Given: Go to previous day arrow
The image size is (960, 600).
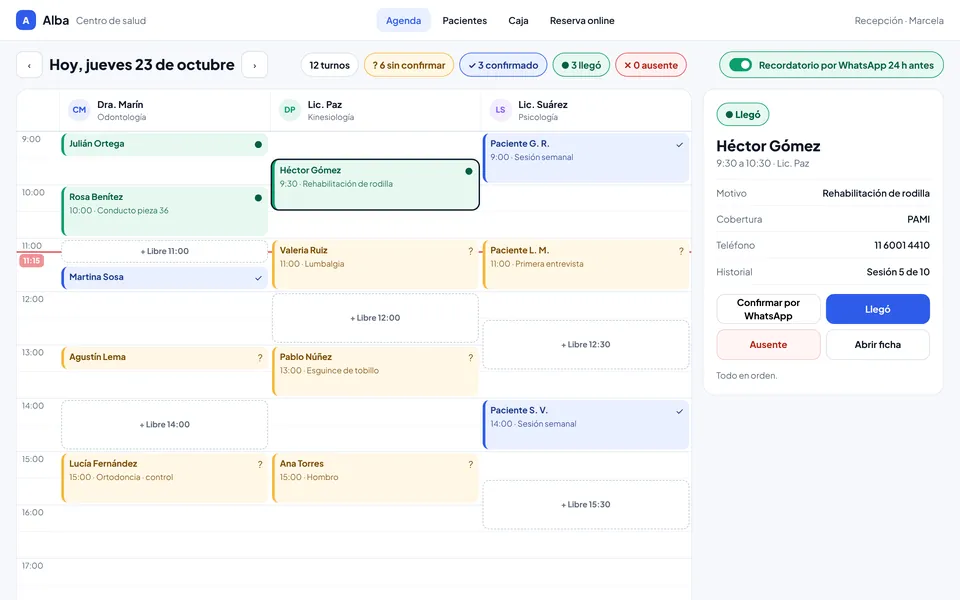Looking at the screenshot, I should pos(29,65).
